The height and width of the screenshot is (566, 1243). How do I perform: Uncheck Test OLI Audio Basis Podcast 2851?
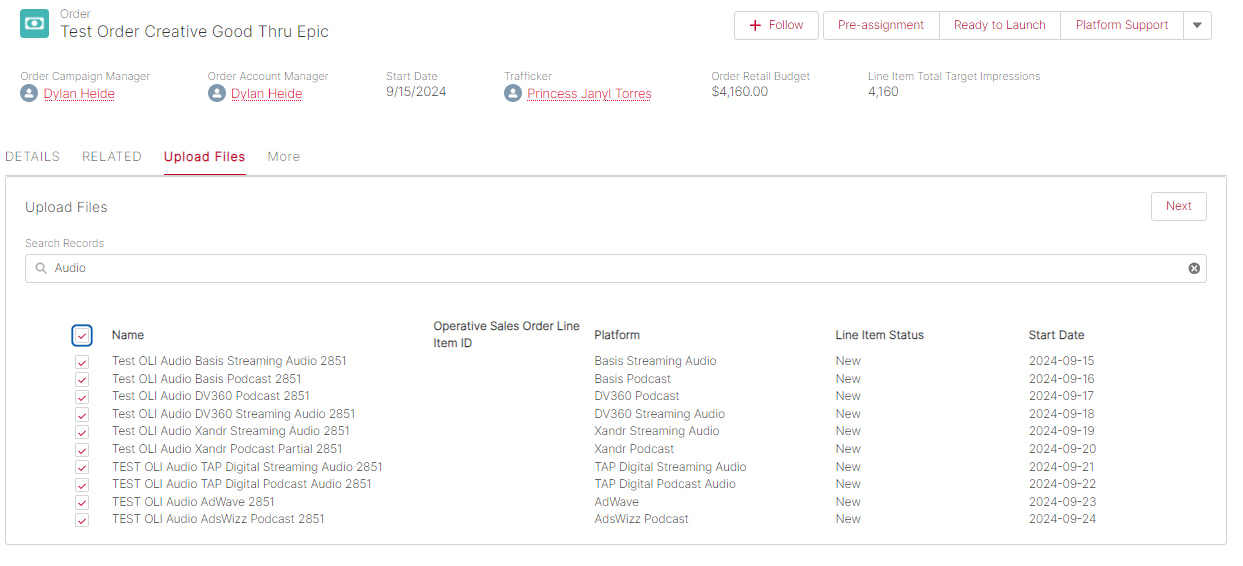tap(82, 380)
